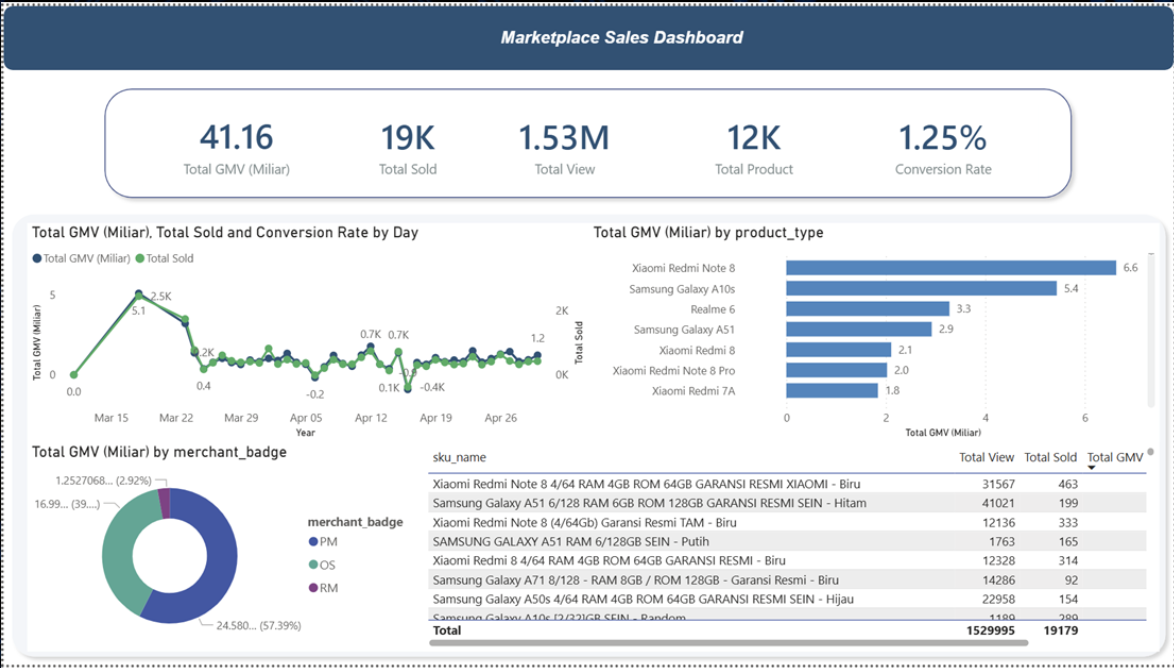
Task: Click the merchant_badge legend heading
Action: click(355, 522)
